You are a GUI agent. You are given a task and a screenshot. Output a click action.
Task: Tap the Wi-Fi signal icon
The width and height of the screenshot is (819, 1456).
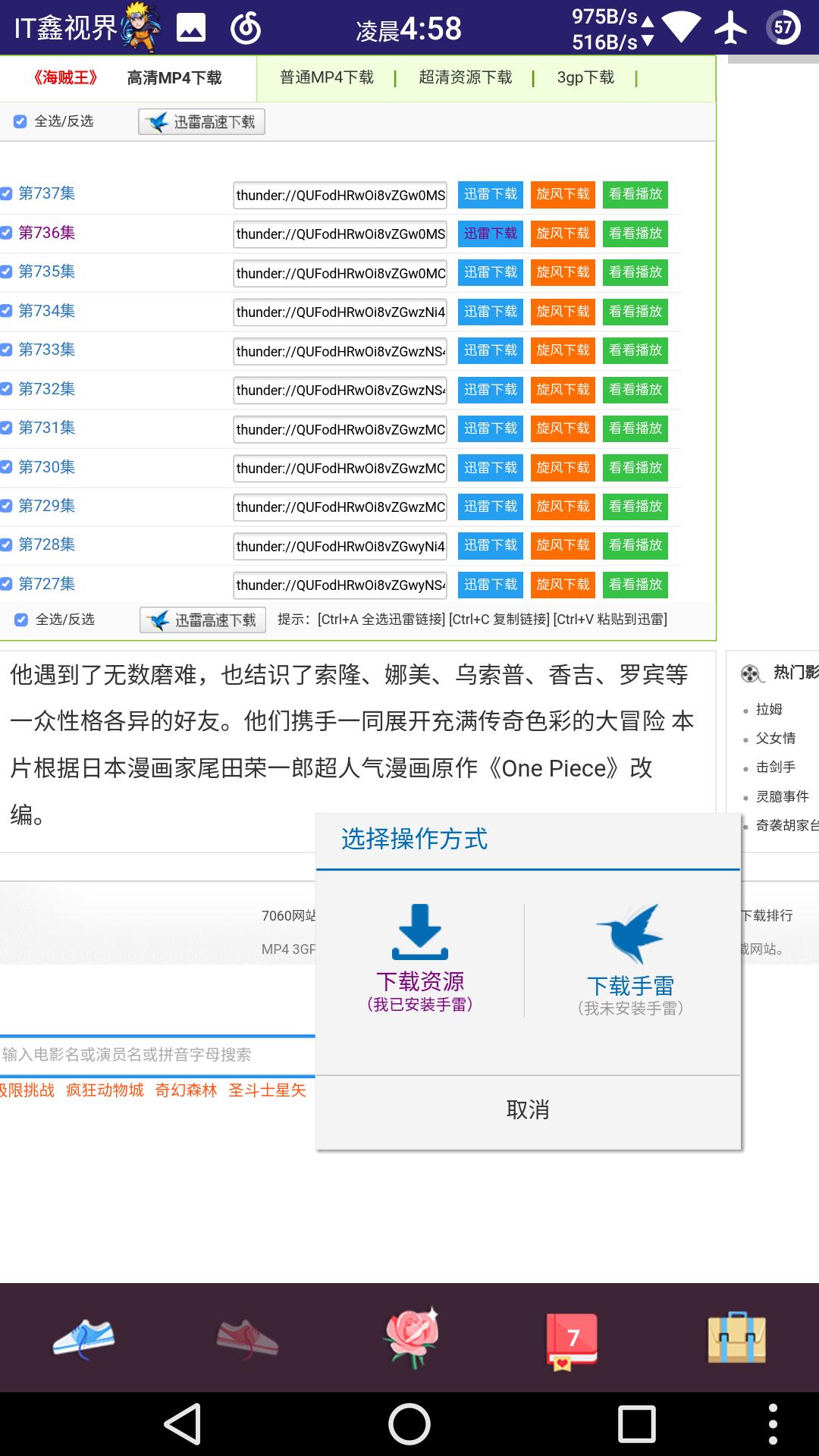681,29
